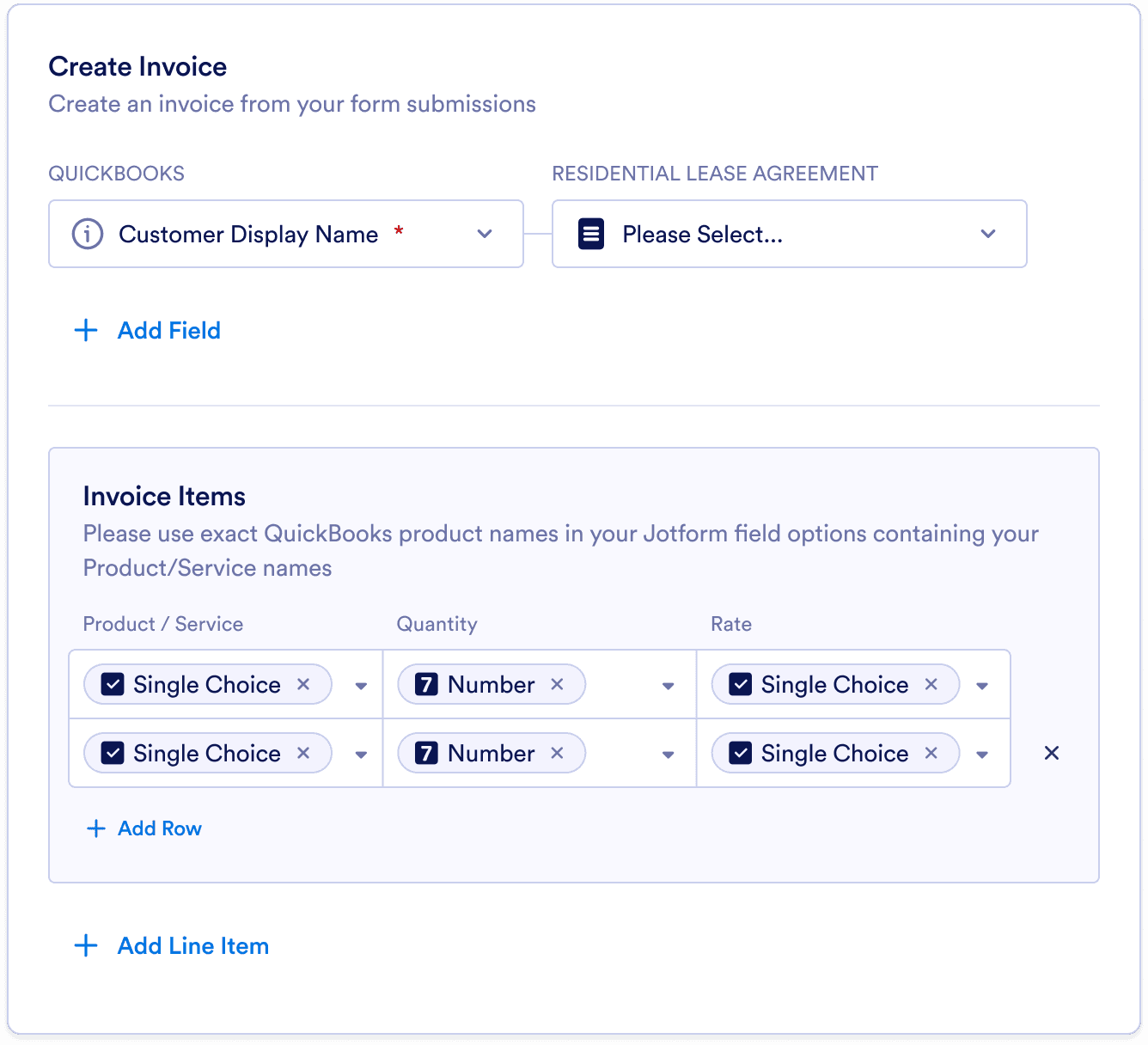1148x1045 pixels.
Task: Remove the second invoice row with the X icon
Action: [x=1051, y=753]
